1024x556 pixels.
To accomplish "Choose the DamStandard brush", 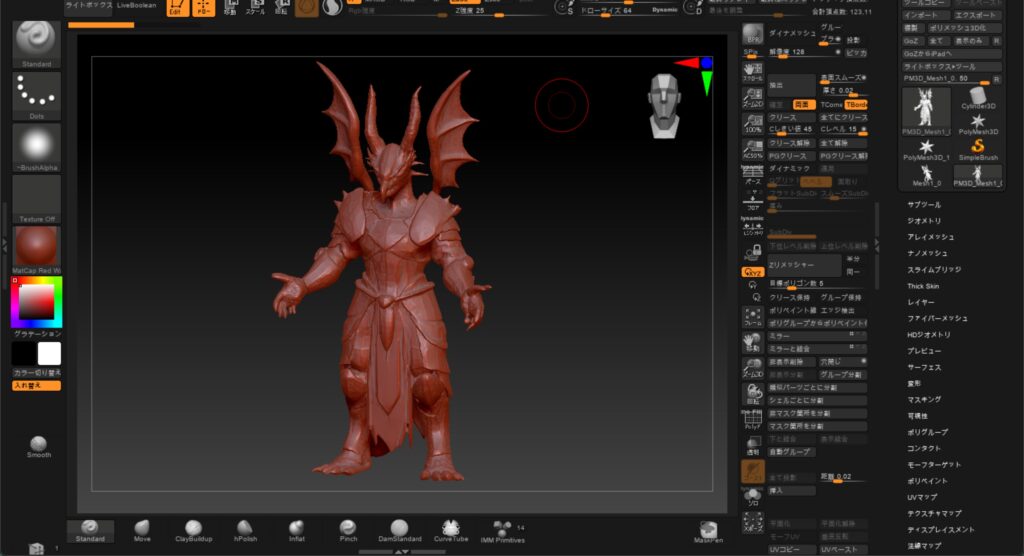I will [x=400, y=531].
